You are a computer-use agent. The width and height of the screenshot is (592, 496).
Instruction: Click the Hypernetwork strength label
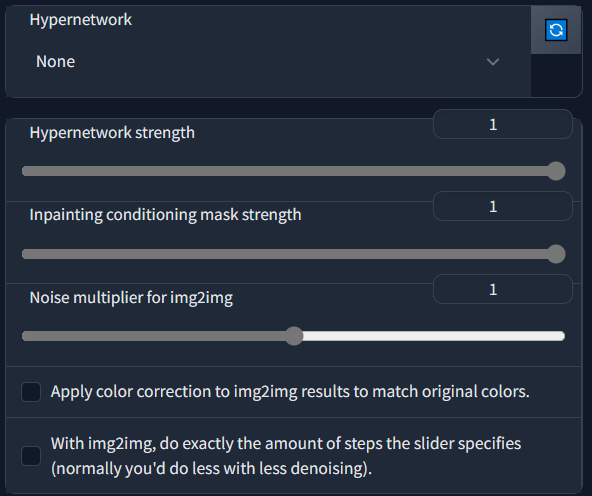[x=112, y=133]
